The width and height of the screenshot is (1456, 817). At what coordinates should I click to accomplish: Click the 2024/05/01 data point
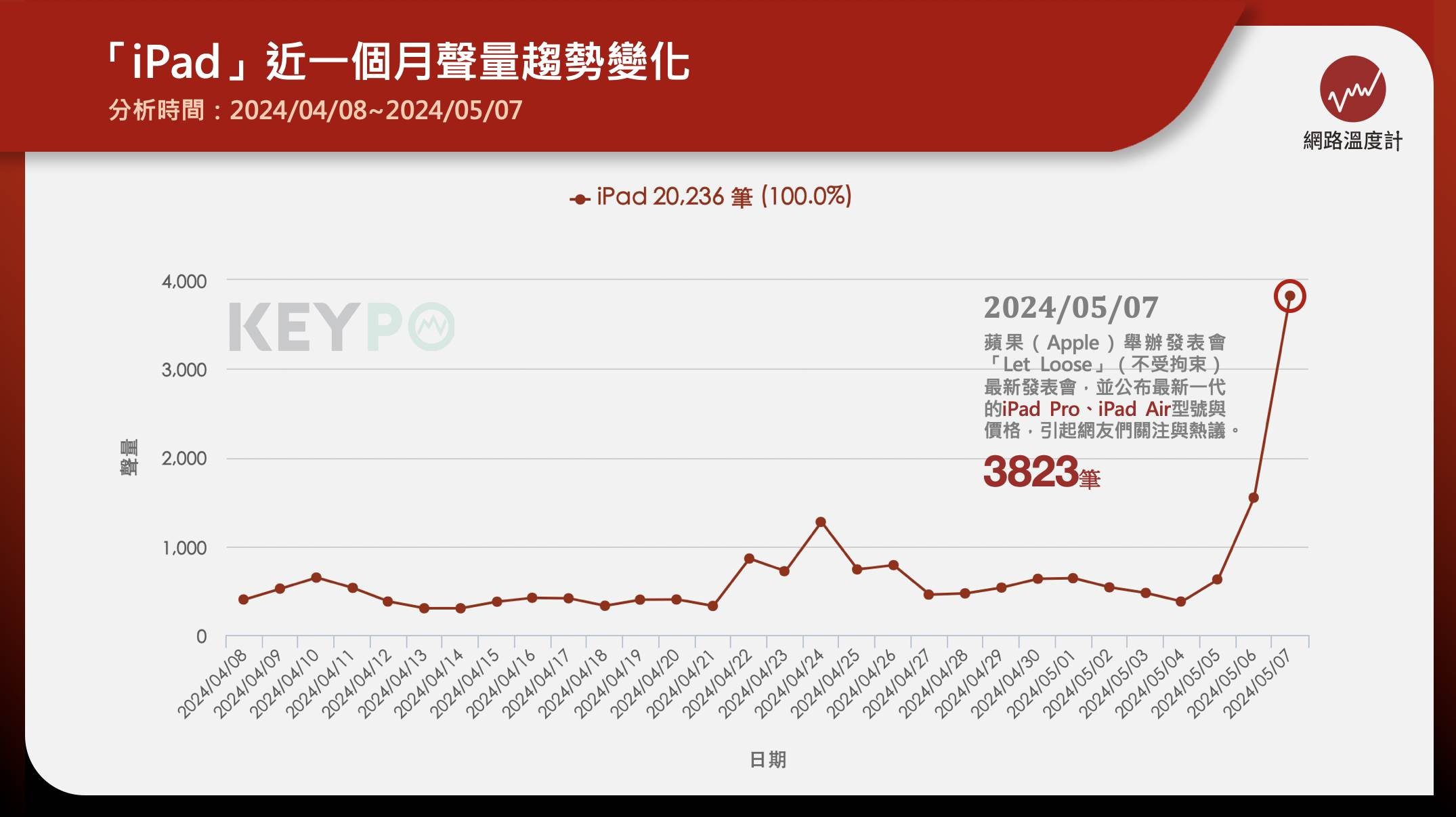pyautogui.click(x=1073, y=578)
